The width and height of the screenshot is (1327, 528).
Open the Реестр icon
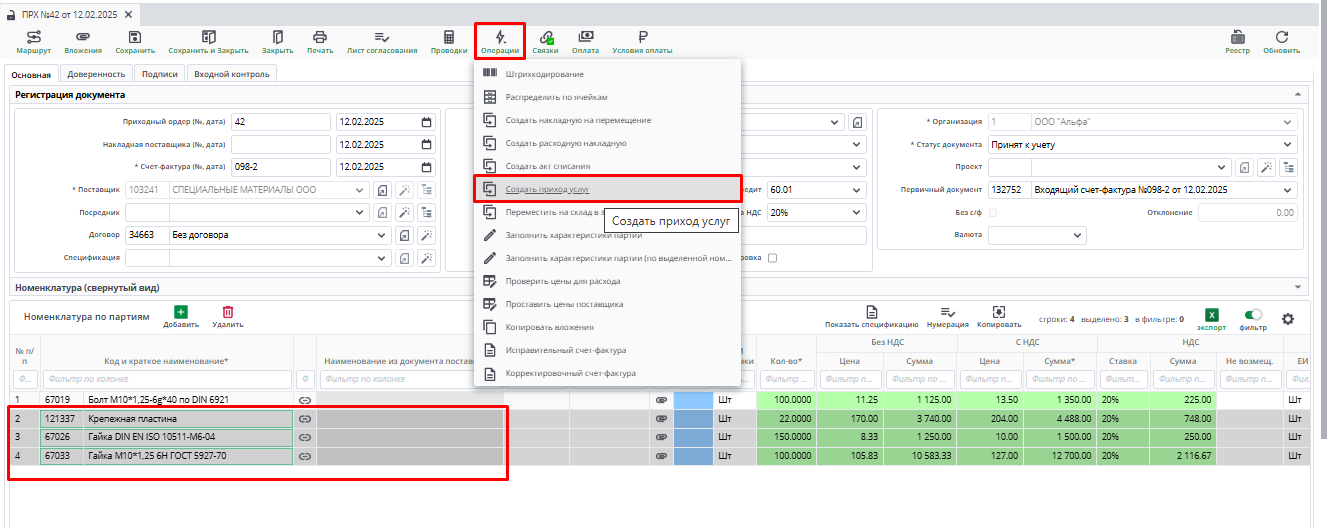[1238, 37]
